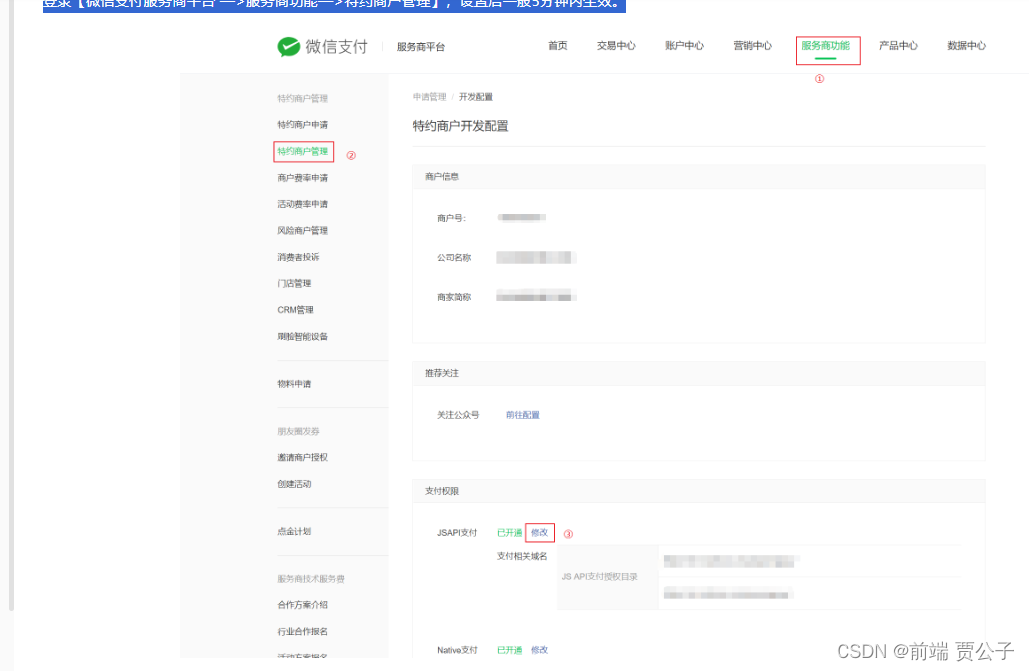
Task: Switch to 交易中心 in the top navigation
Action: [x=616, y=45]
